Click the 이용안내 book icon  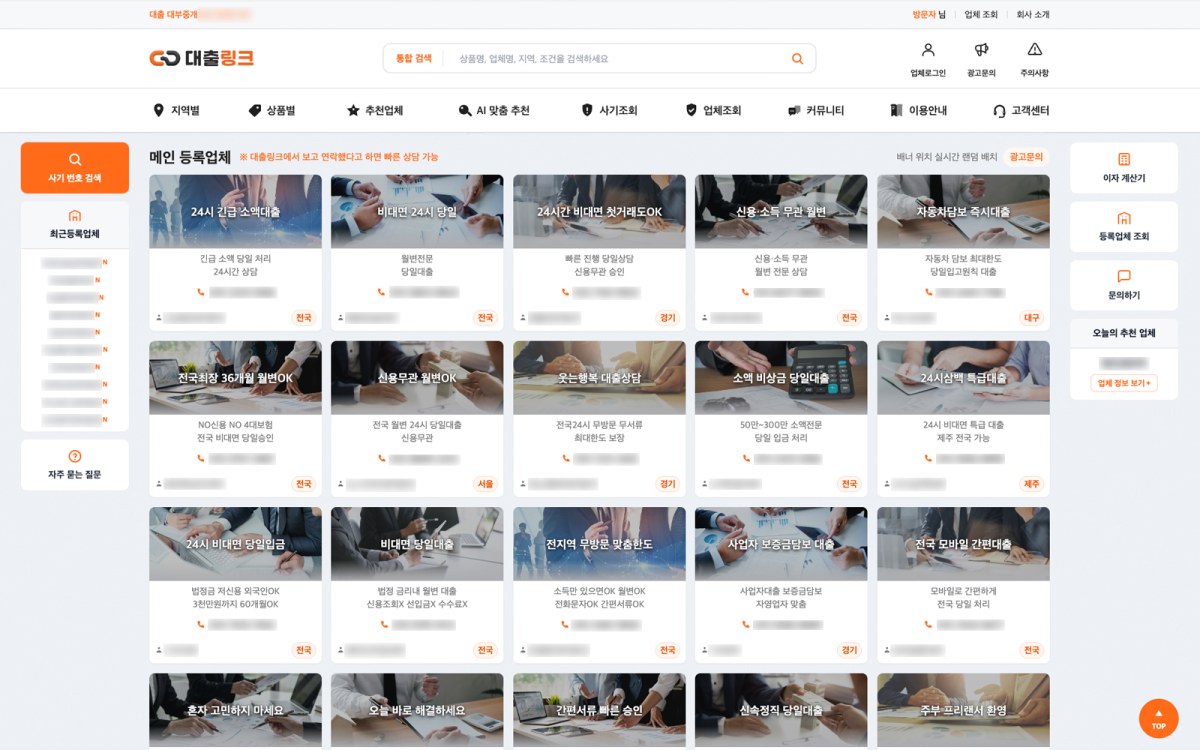pyautogui.click(x=896, y=110)
